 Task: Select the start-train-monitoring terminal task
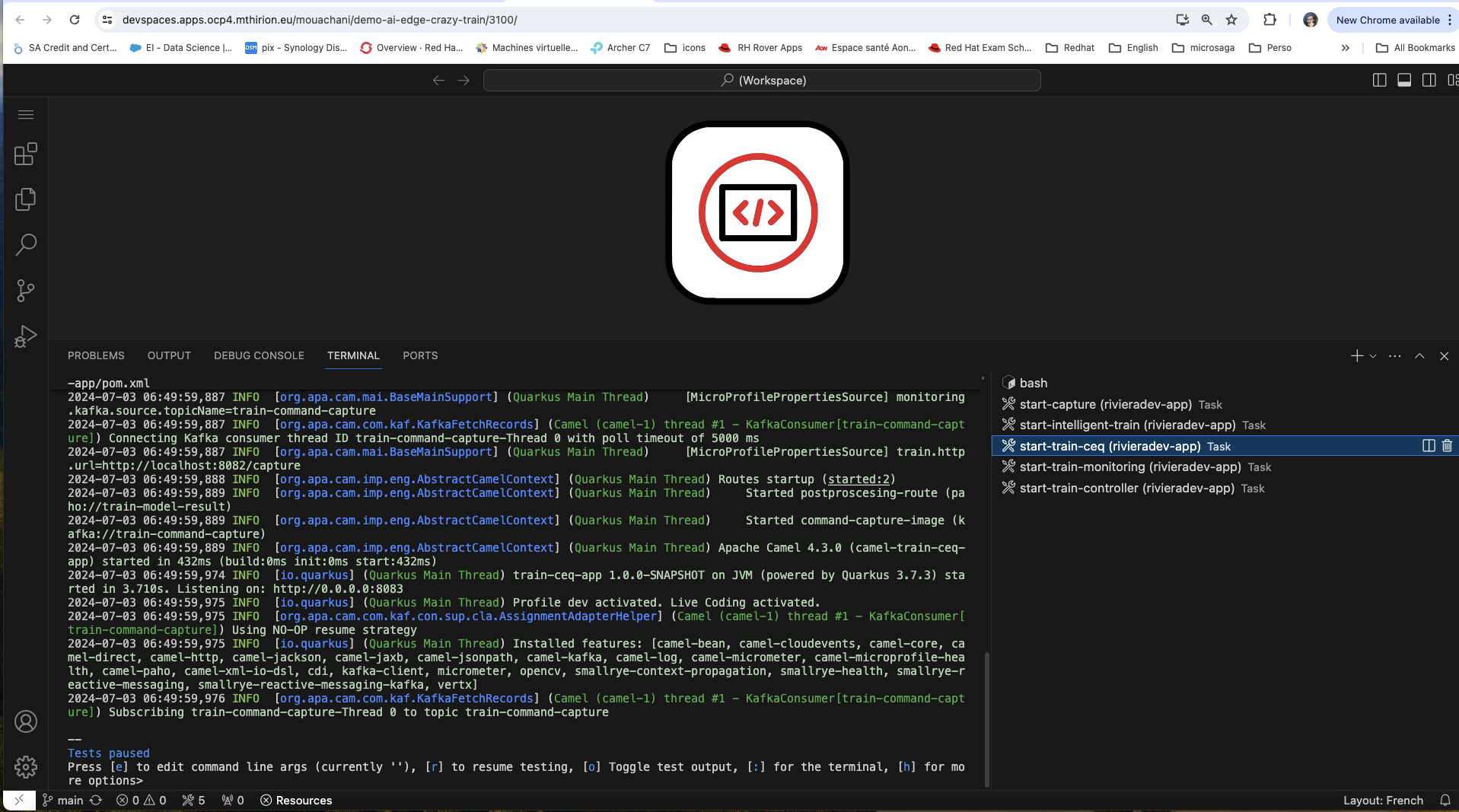click(1130, 467)
